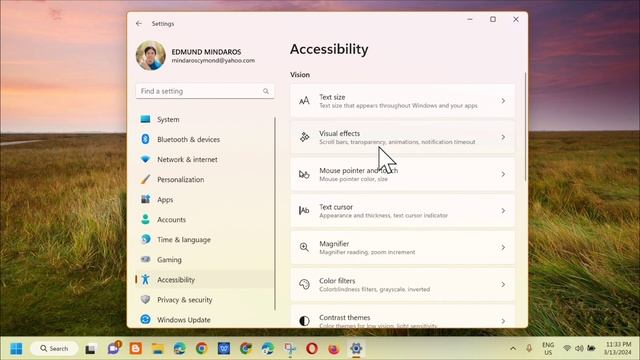Expand Text size using its chevron
This screenshot has height=360, width=640.
(503, 101)
